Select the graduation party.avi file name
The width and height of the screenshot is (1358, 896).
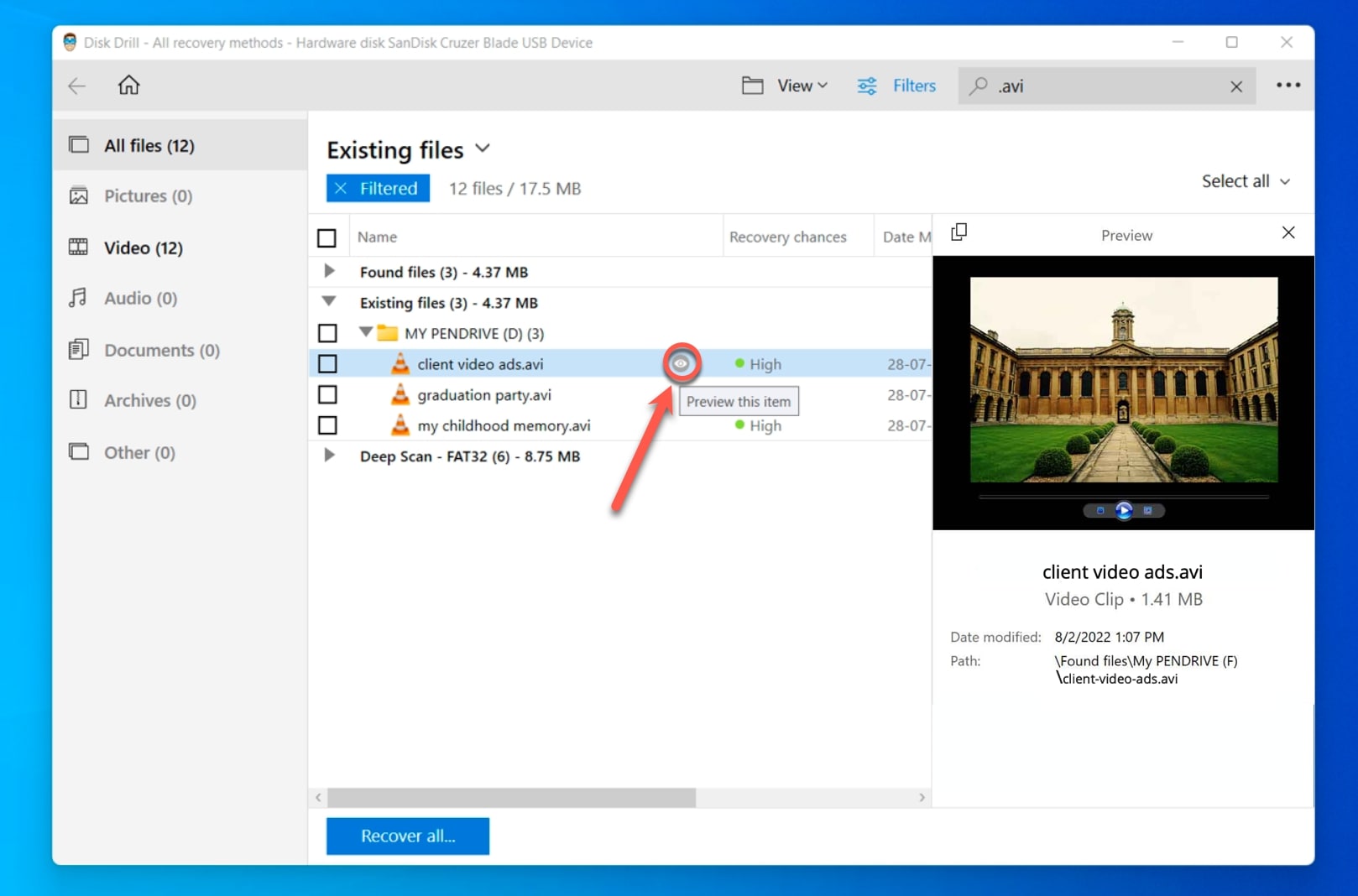click(x=484, y=394)
